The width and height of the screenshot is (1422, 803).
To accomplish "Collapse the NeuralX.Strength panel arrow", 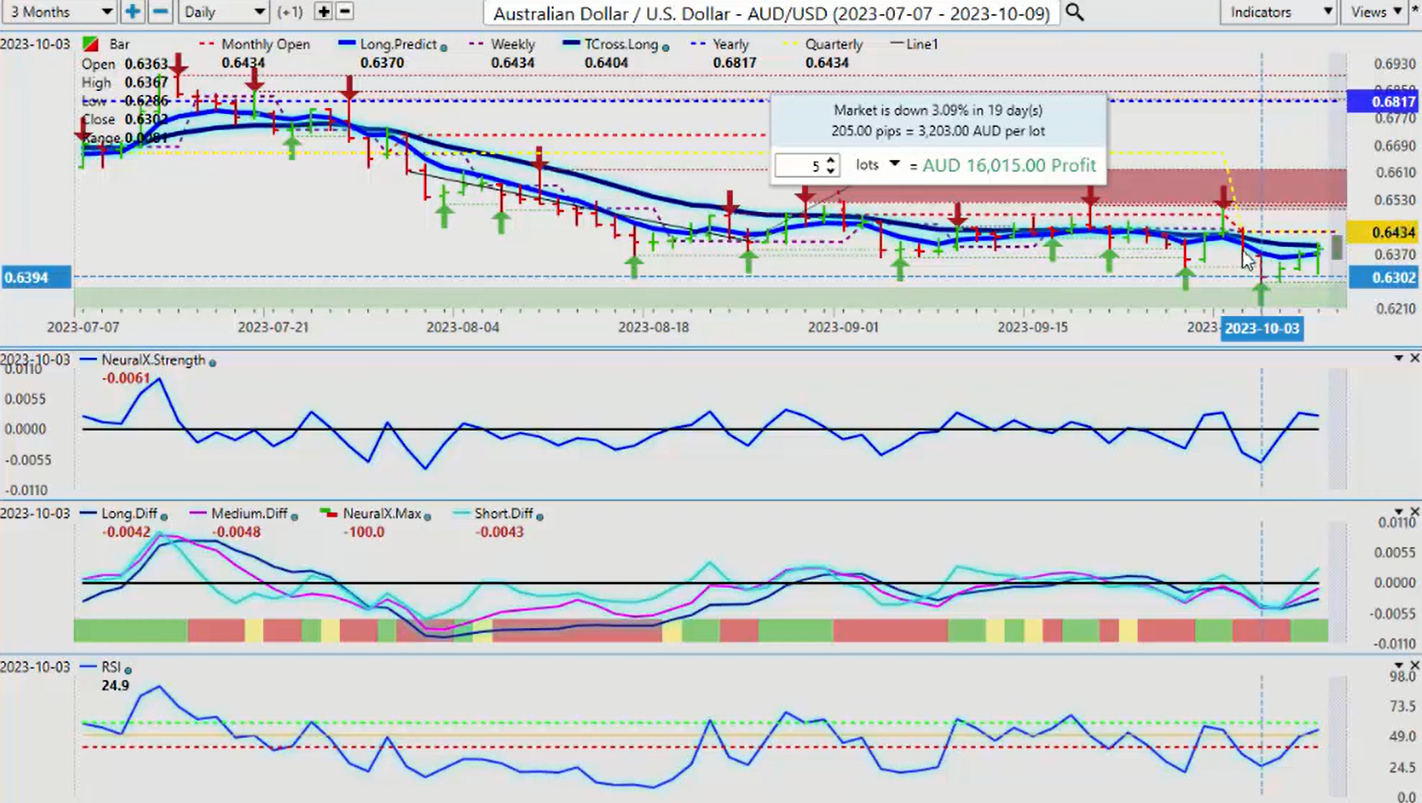I will pos(1399,358).
